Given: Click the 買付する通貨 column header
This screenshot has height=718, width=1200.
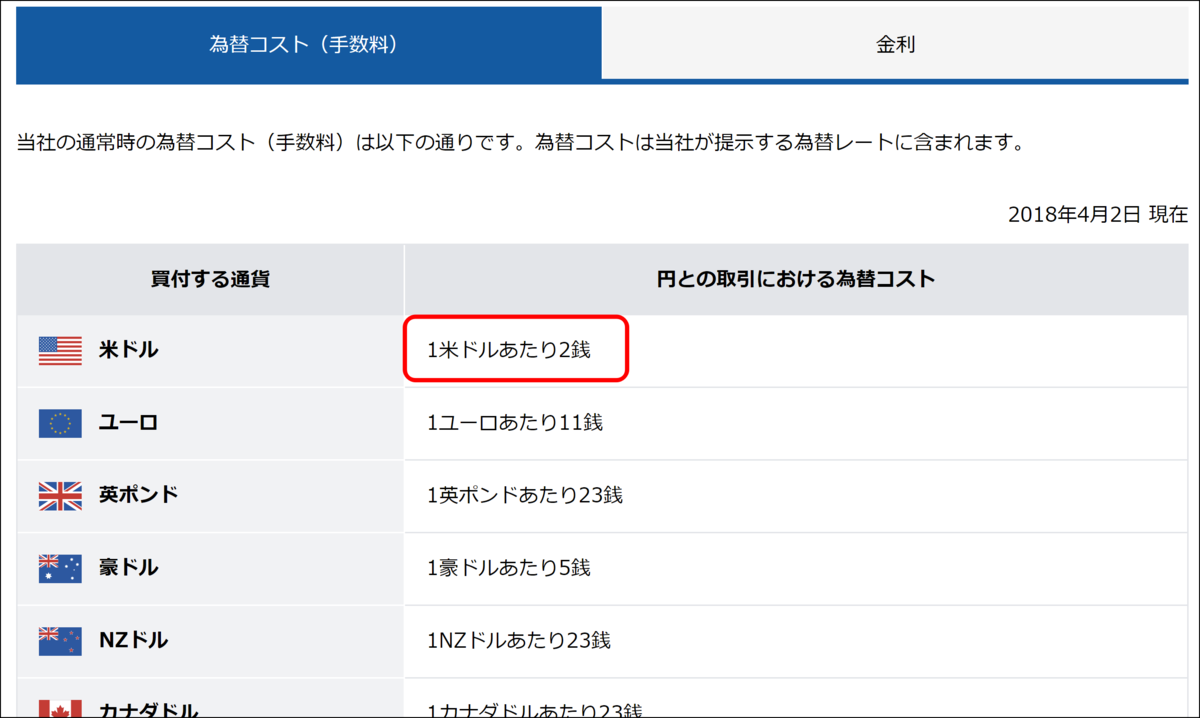Looking at the screenshot, I should click(207, 279).
